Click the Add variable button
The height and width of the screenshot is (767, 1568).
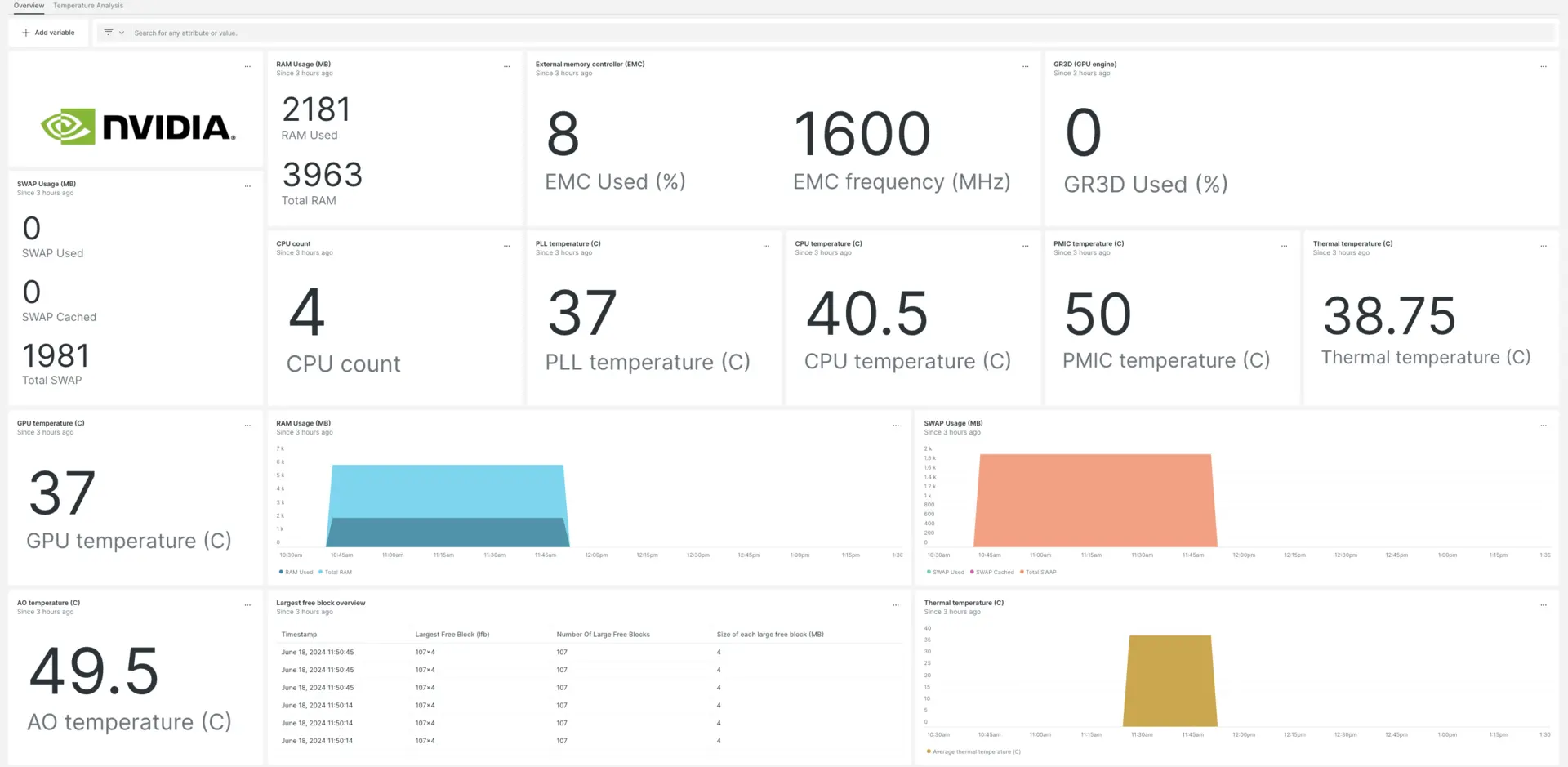49,33
